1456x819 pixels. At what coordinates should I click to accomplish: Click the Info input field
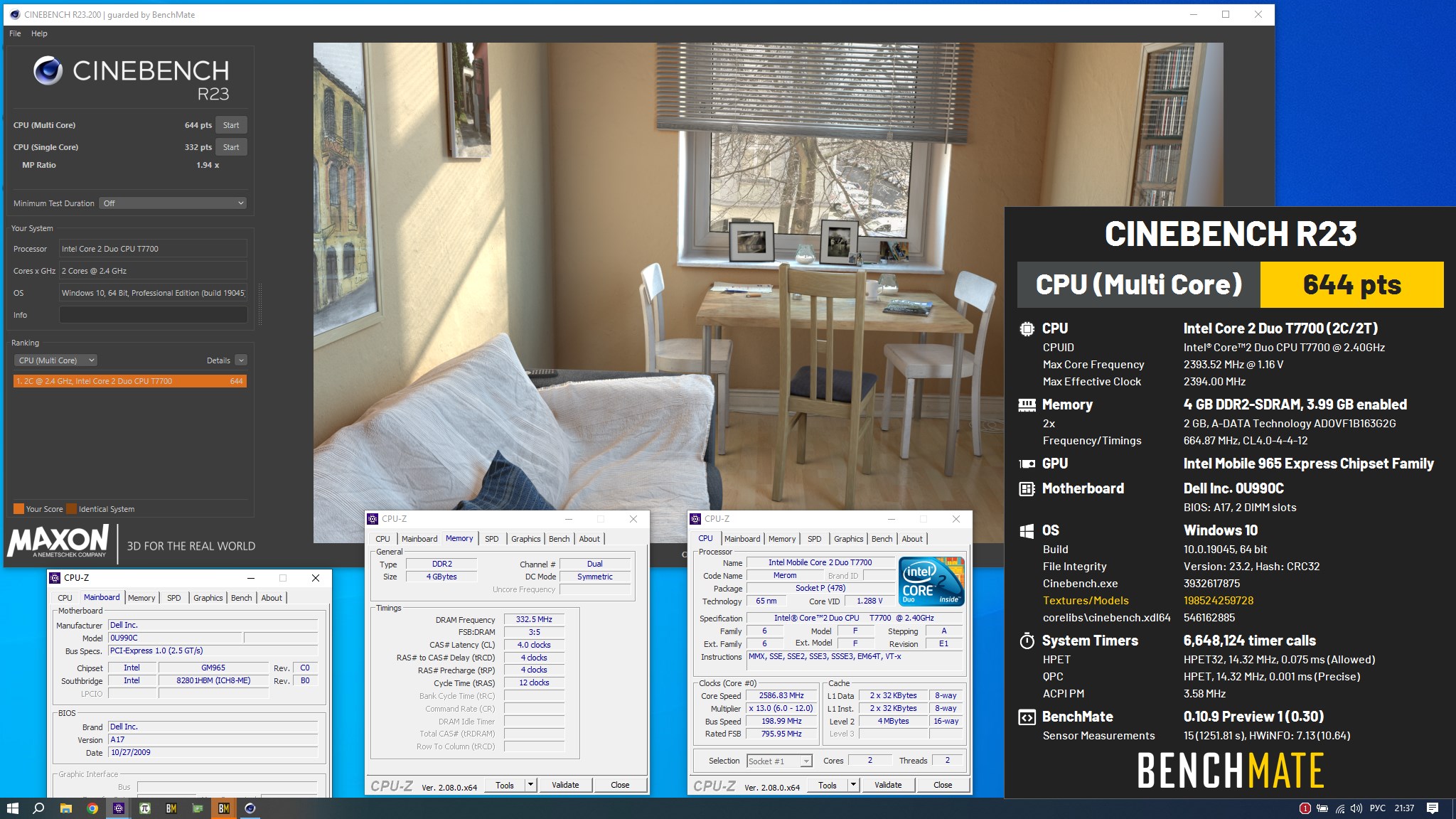click(153, 315)
